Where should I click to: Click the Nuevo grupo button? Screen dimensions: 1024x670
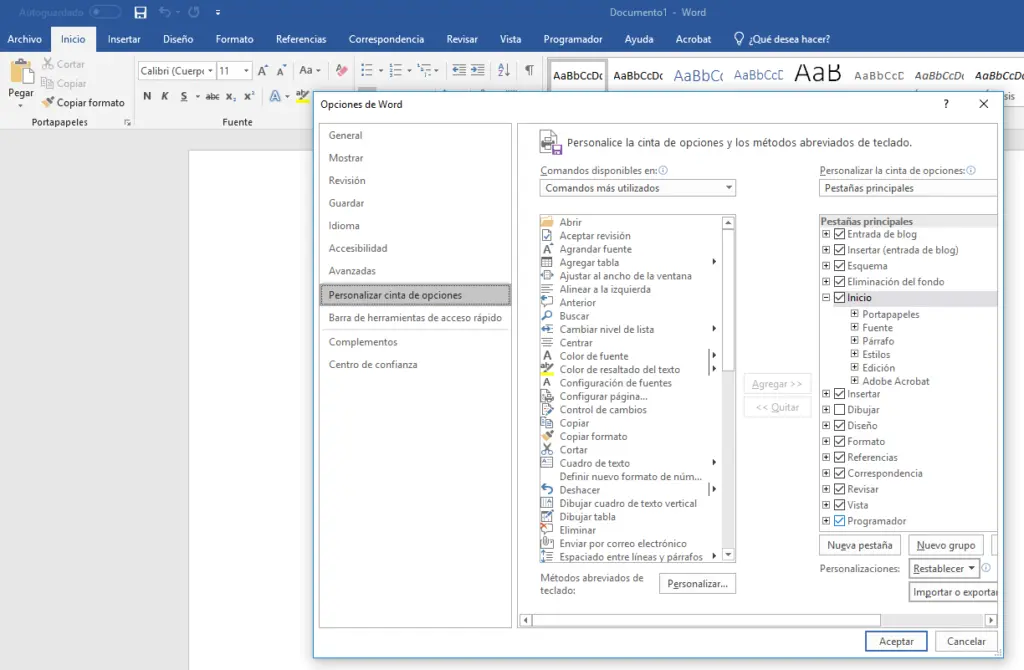[946, 545]
